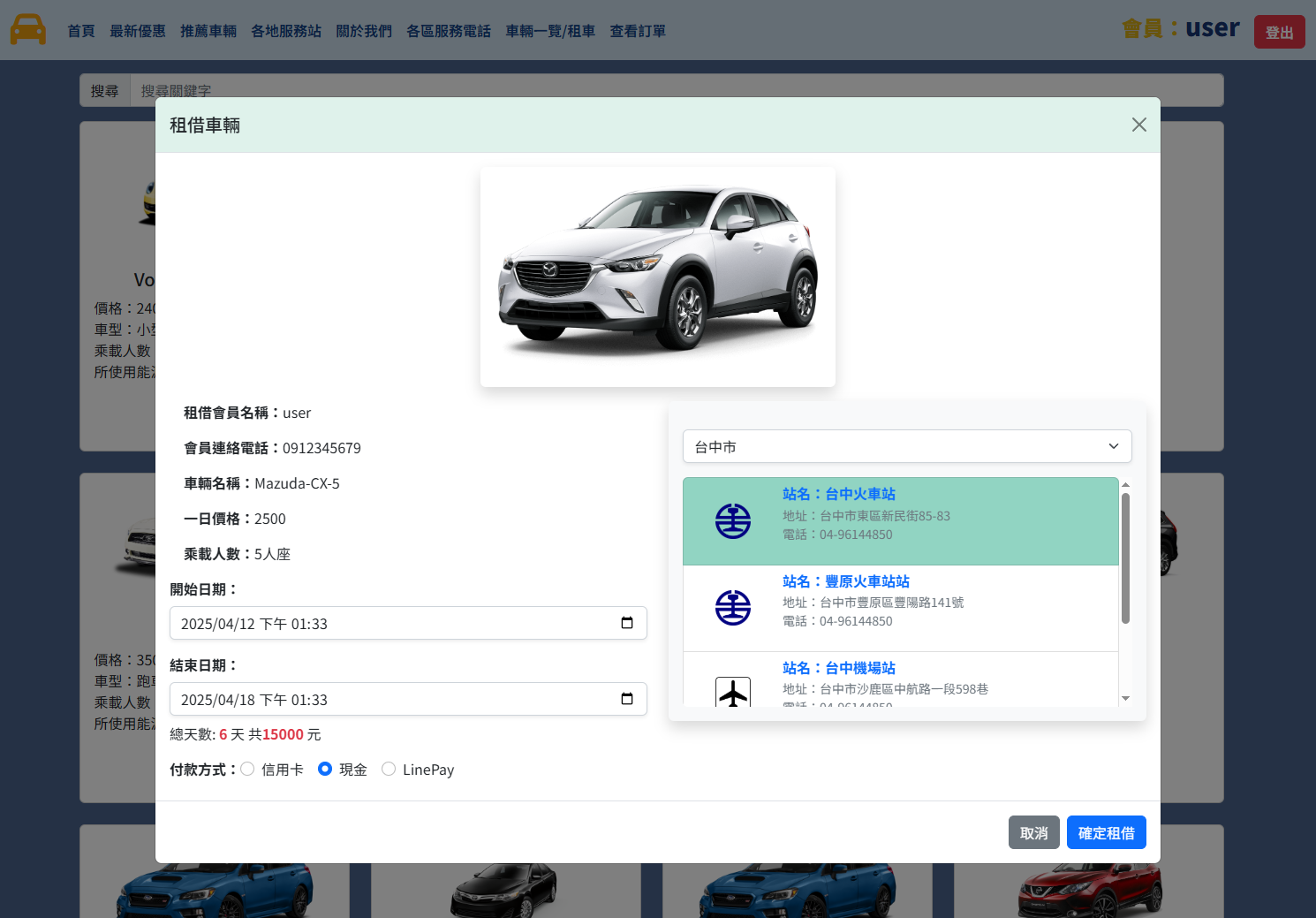Close the 租借車輛 dialog with X
The height and width of the screenshot is (918, 1316).
[x=1139, y=125]
